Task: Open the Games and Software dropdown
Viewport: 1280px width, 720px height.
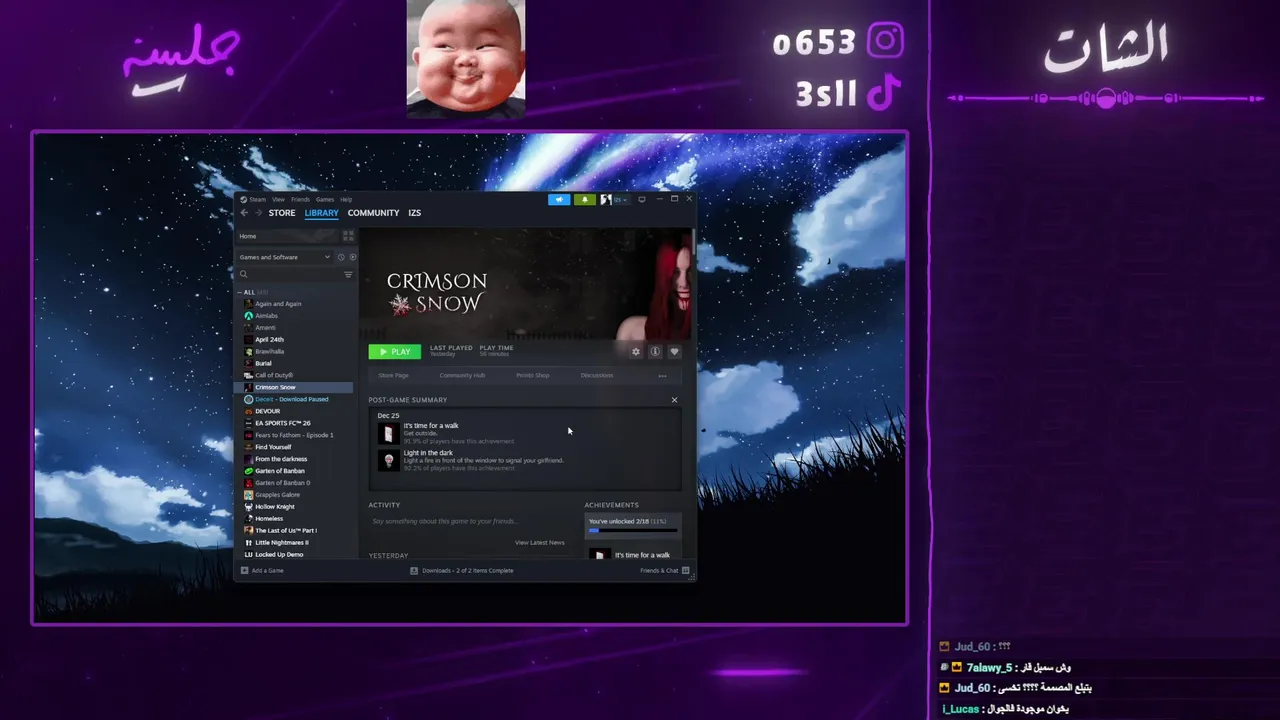Action: 284,257
